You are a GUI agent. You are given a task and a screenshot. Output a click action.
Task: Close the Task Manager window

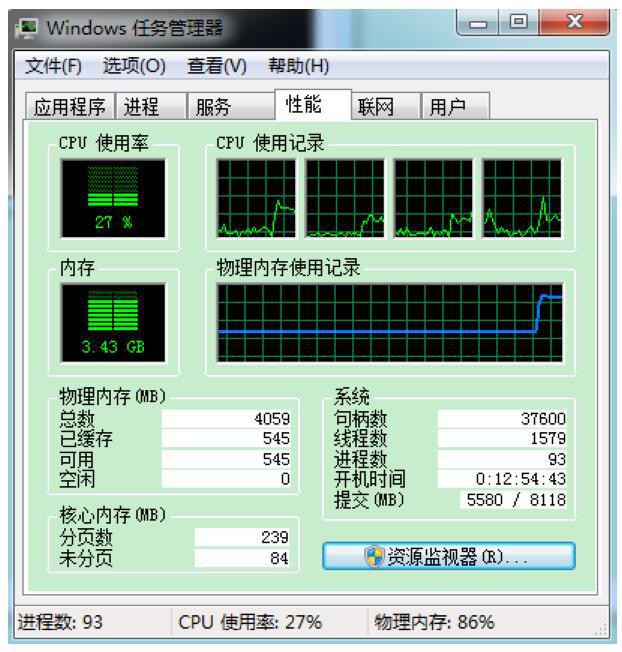coord(574,22)
